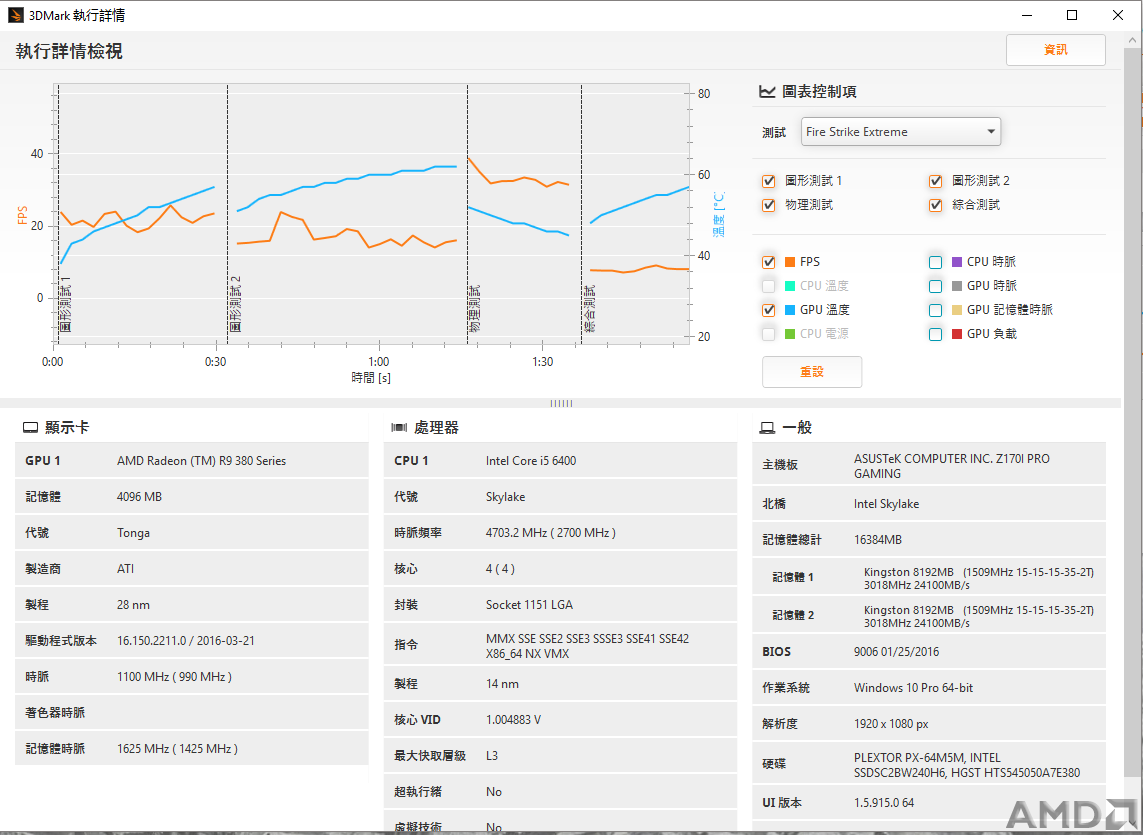Click the Tonga codename value

click(x=133, y=533)
